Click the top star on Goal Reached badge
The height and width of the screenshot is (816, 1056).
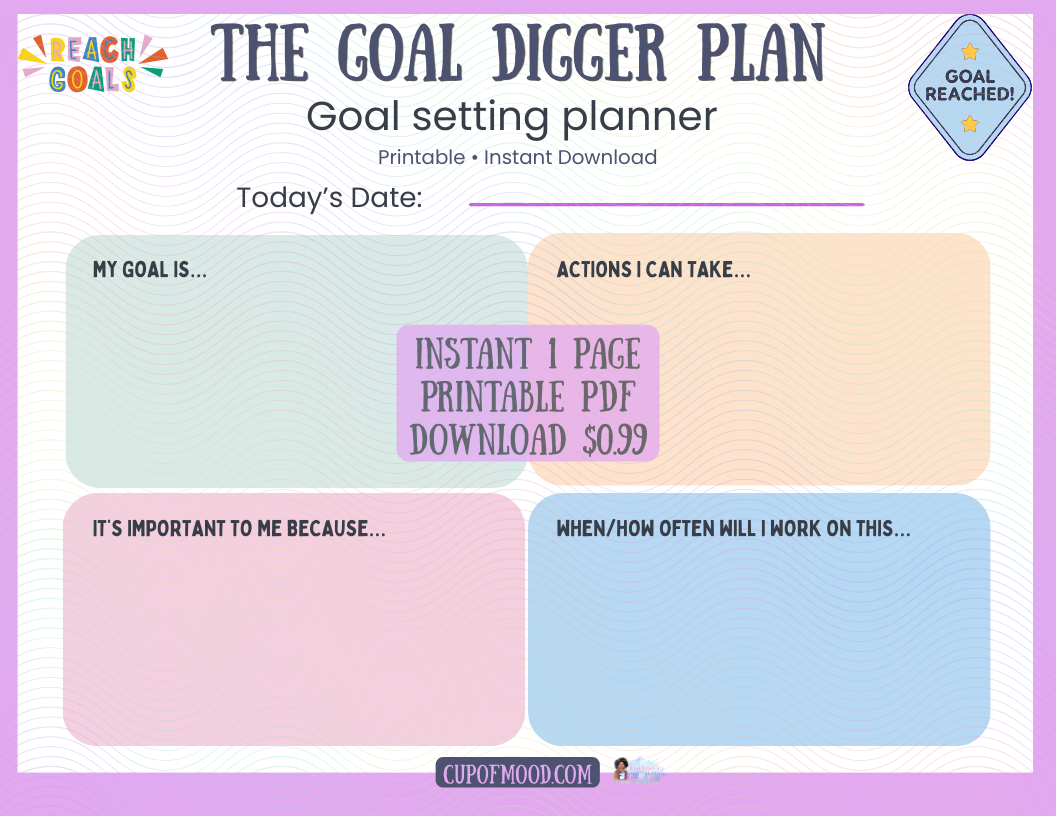[969, 51]
